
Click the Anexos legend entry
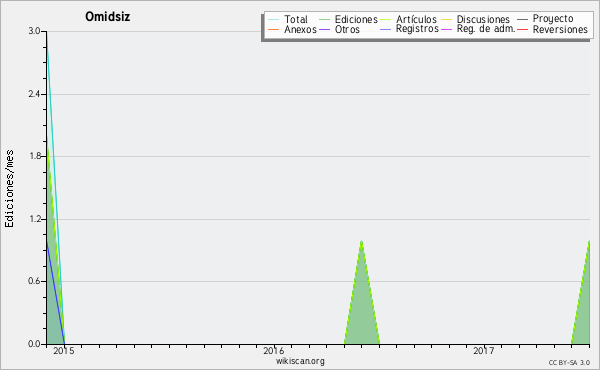(x=292, y=29)
